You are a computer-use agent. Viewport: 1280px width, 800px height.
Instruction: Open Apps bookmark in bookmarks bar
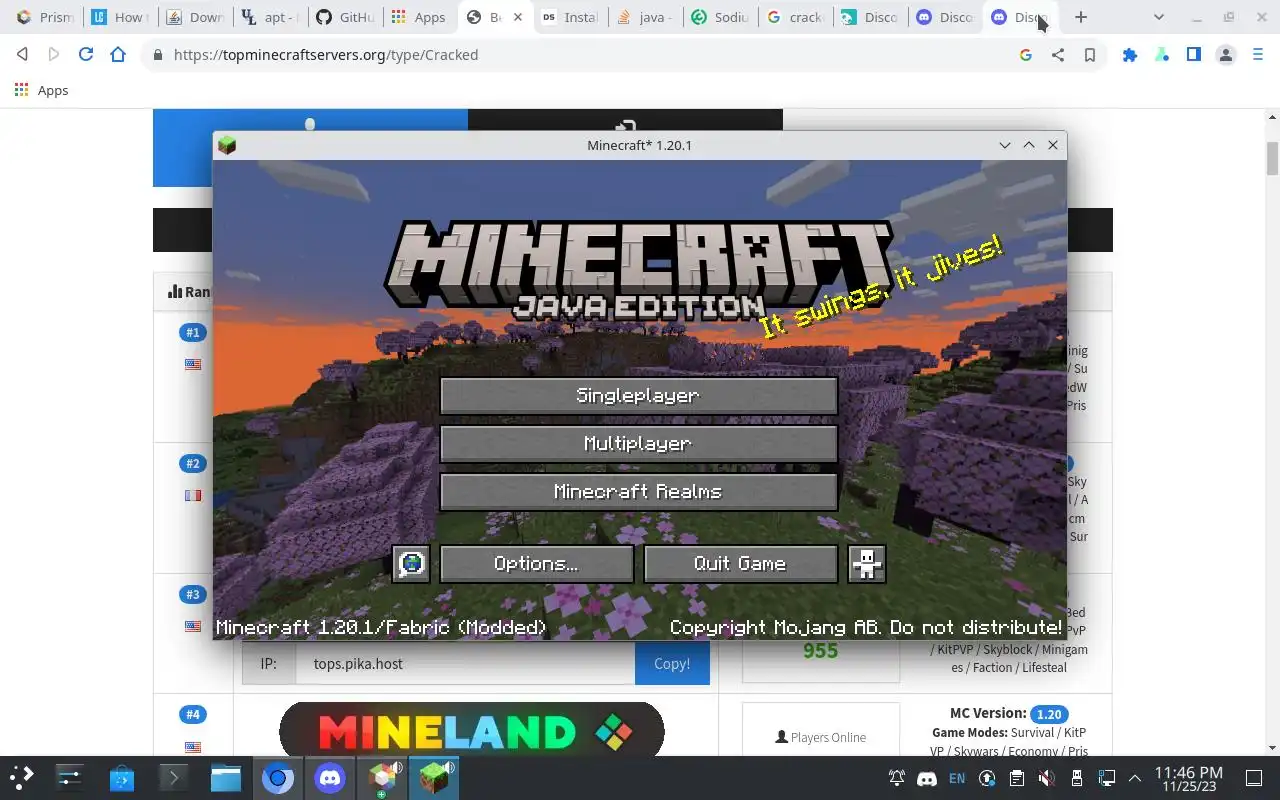click(x=42, y=90)
